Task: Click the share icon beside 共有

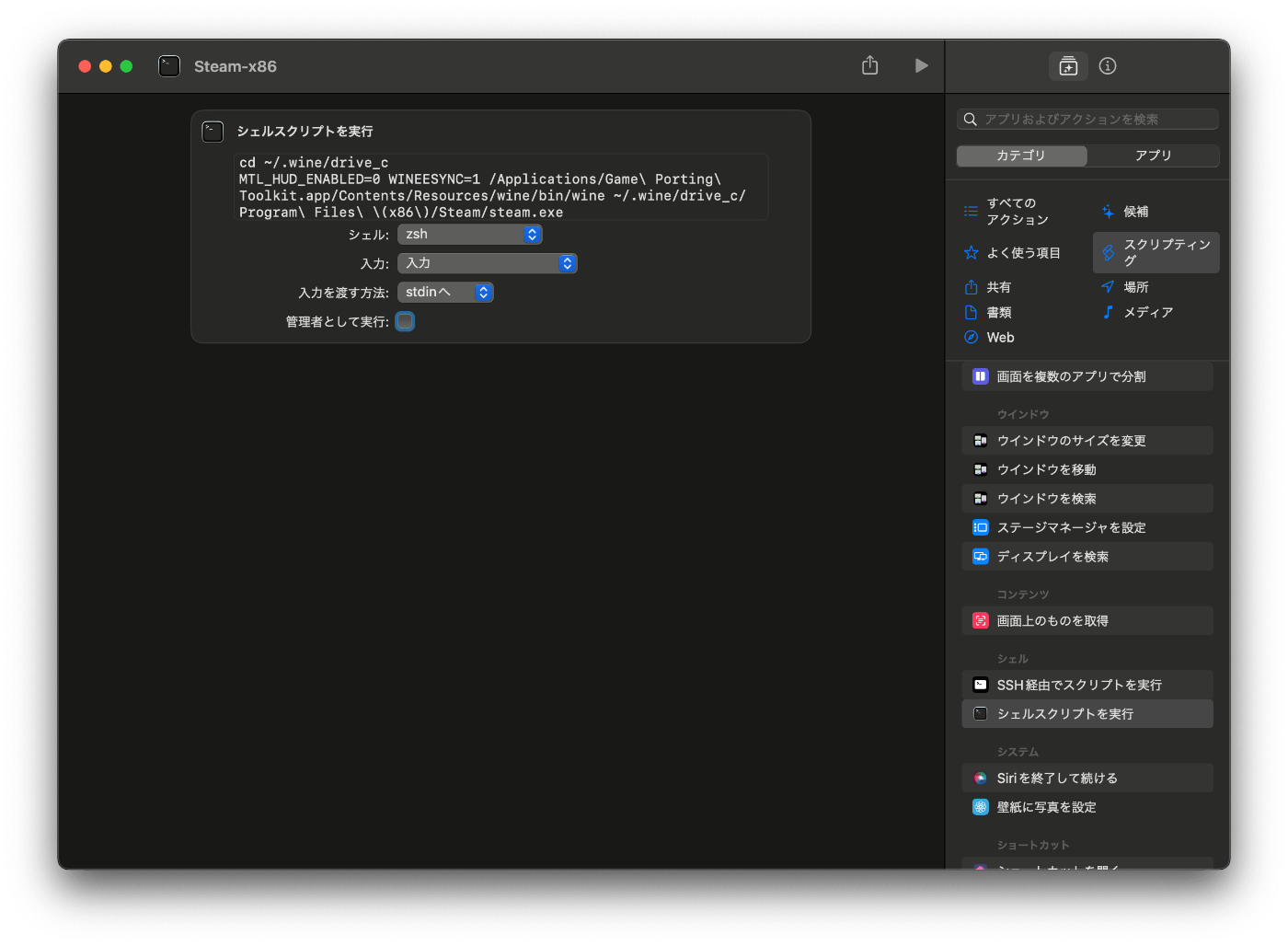Action: 971,287
